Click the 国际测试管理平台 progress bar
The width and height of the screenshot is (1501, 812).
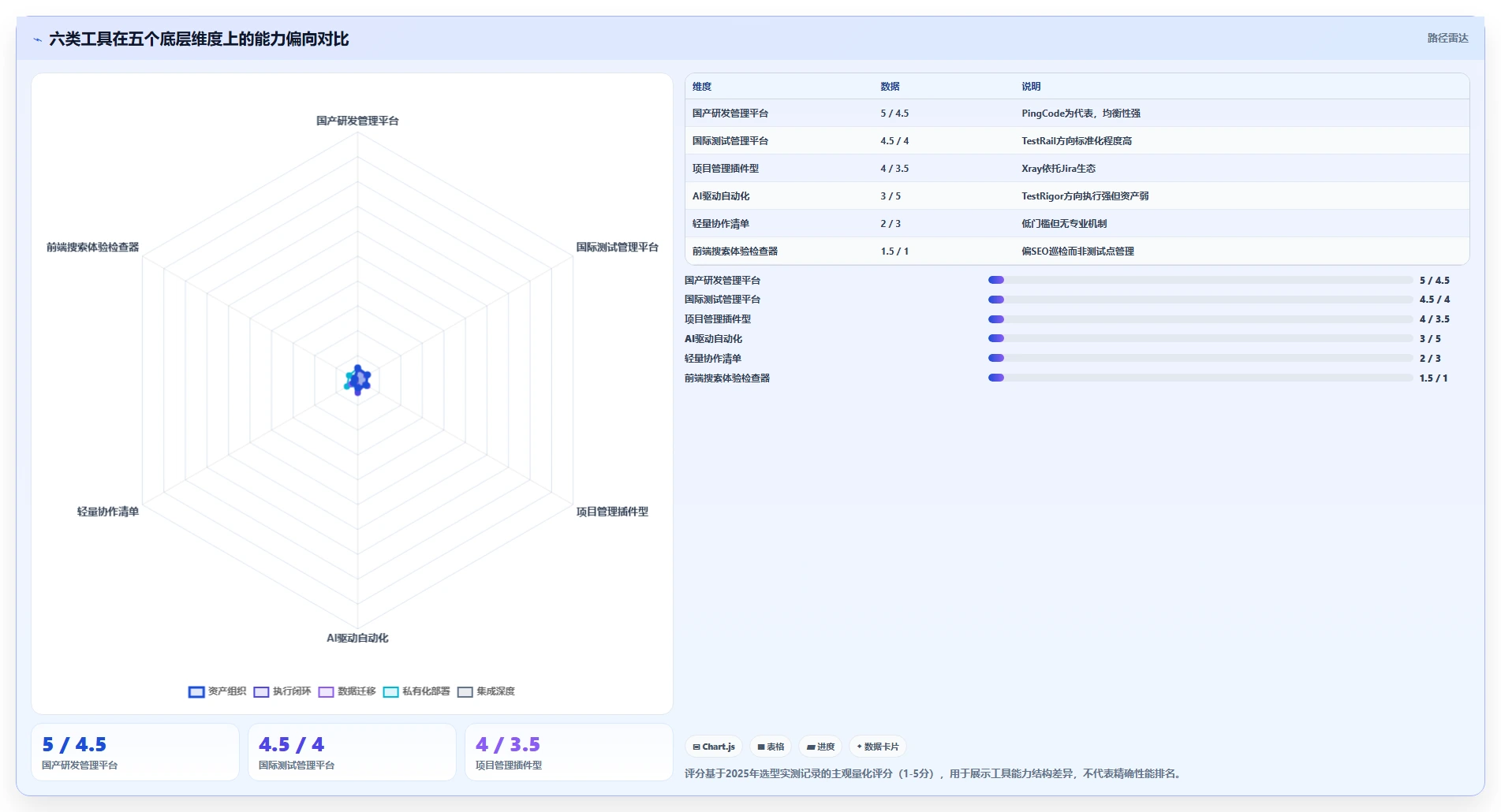(1200, 300)
